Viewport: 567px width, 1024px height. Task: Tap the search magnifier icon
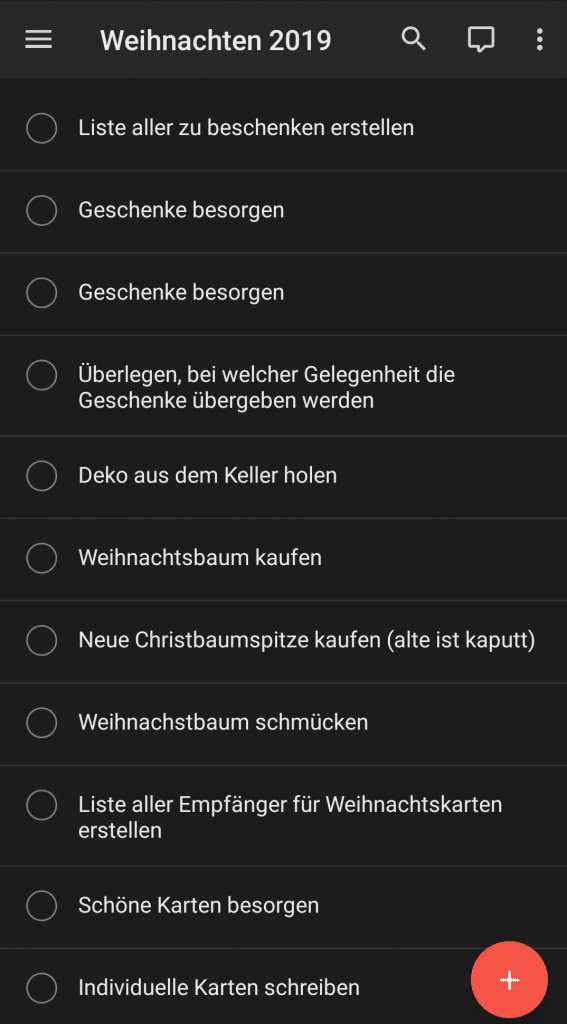pyautogui.click(x=413, y=40)
